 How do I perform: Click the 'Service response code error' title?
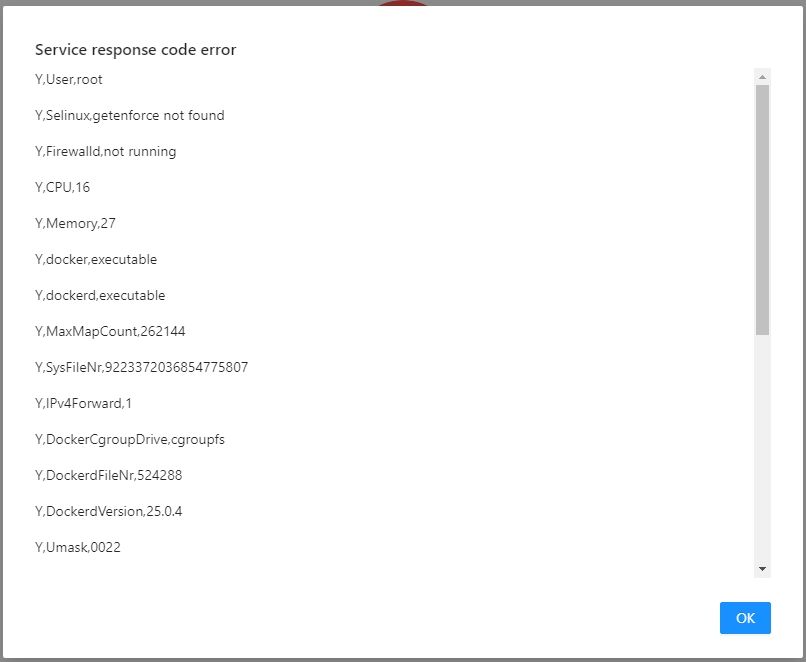point(135,49)
